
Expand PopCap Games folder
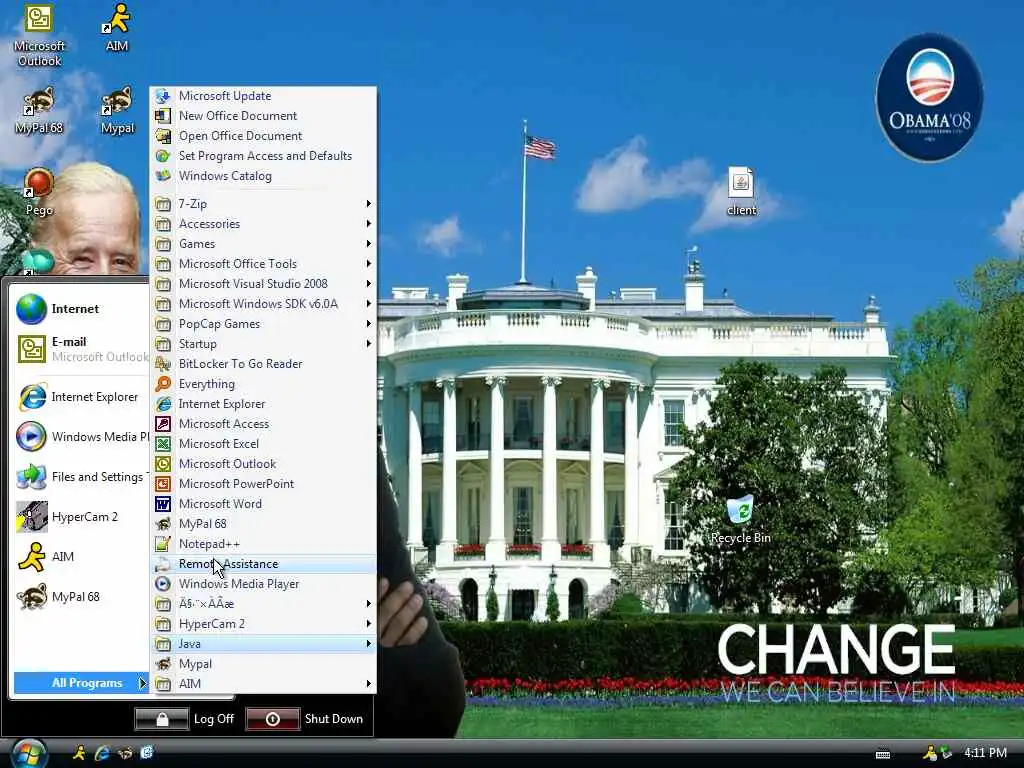[264, 324]
